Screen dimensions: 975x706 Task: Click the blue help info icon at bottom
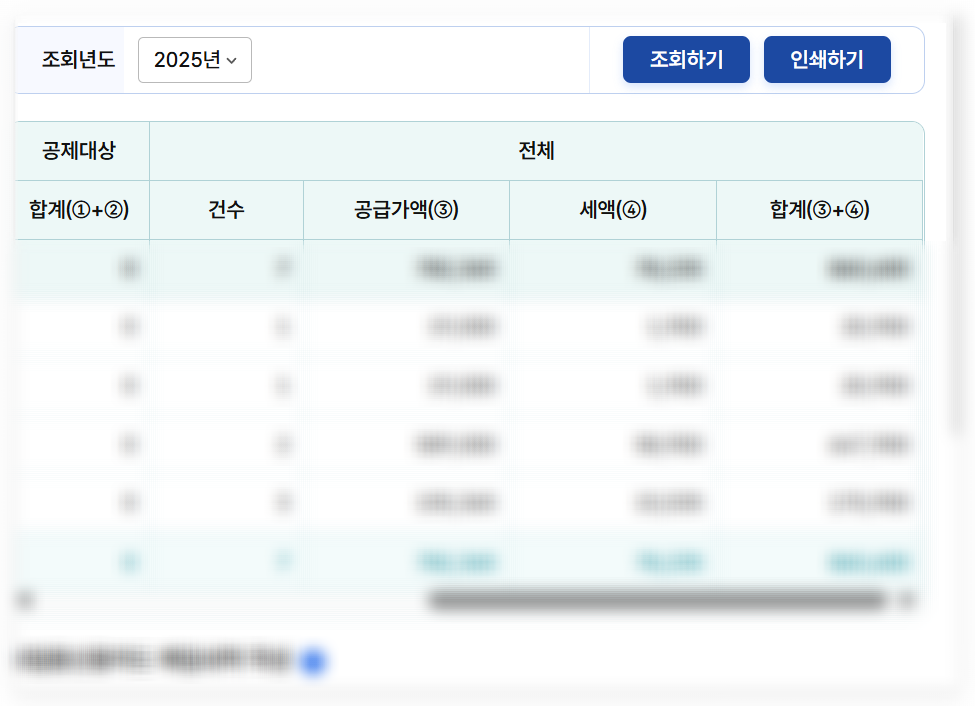[314, 662]
